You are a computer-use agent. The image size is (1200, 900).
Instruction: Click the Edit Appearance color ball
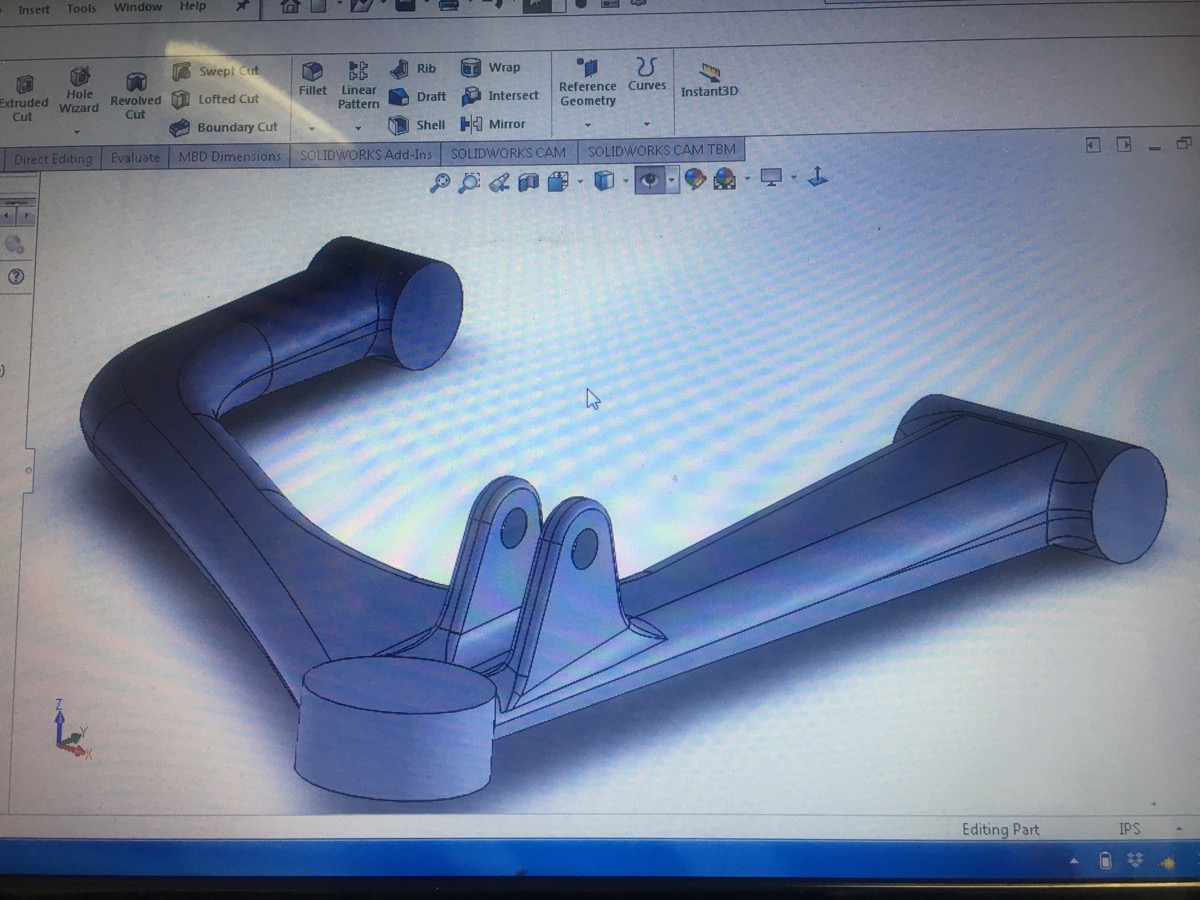point(695,180)
